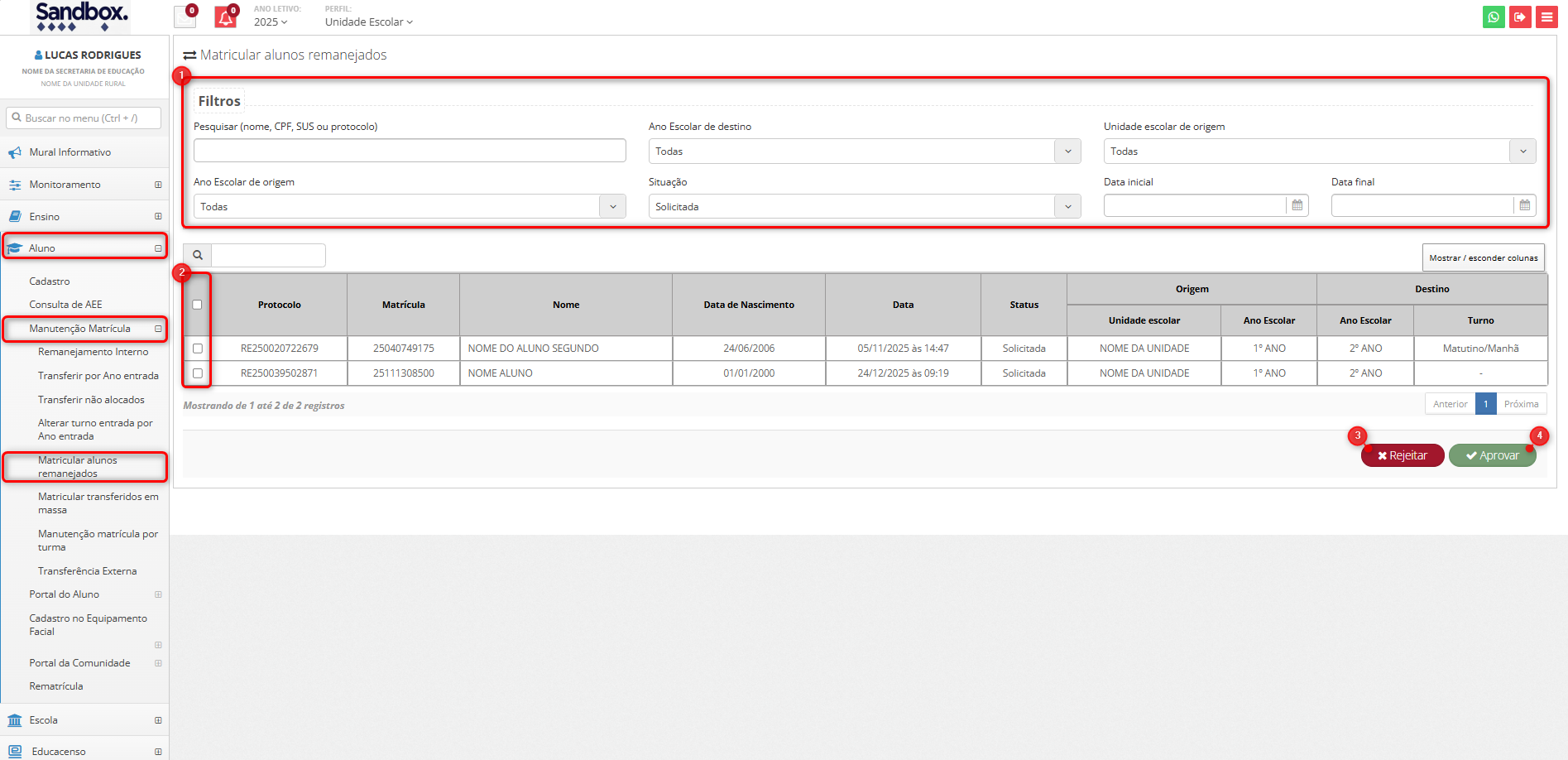This screenshot has height=760, width=1568.
Task: Click the Data inicial calendar icon
Action: pyautogui.click(x=1297, y=205)
